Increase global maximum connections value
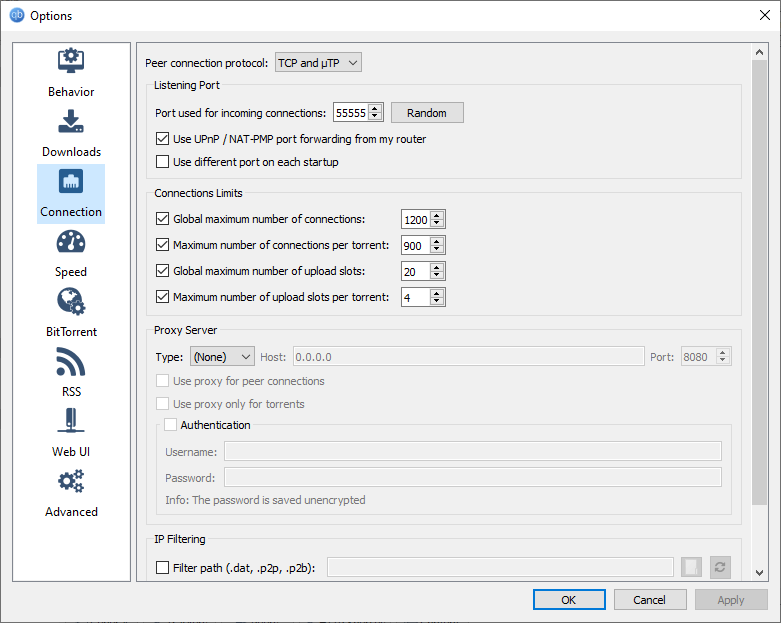This screenshot has height=623, width=781. (437, 215)
